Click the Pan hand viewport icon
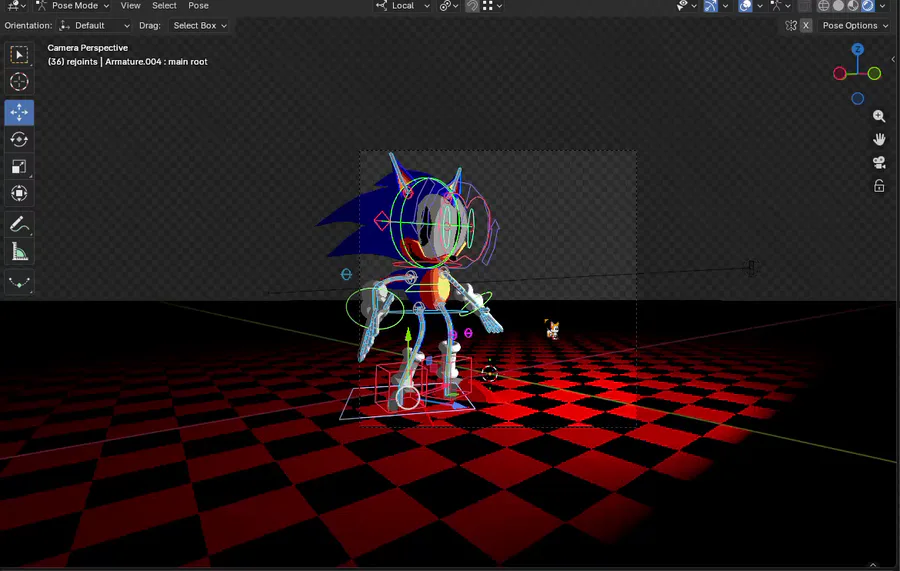Screen dimensions: 900x571 click(879, 139)
